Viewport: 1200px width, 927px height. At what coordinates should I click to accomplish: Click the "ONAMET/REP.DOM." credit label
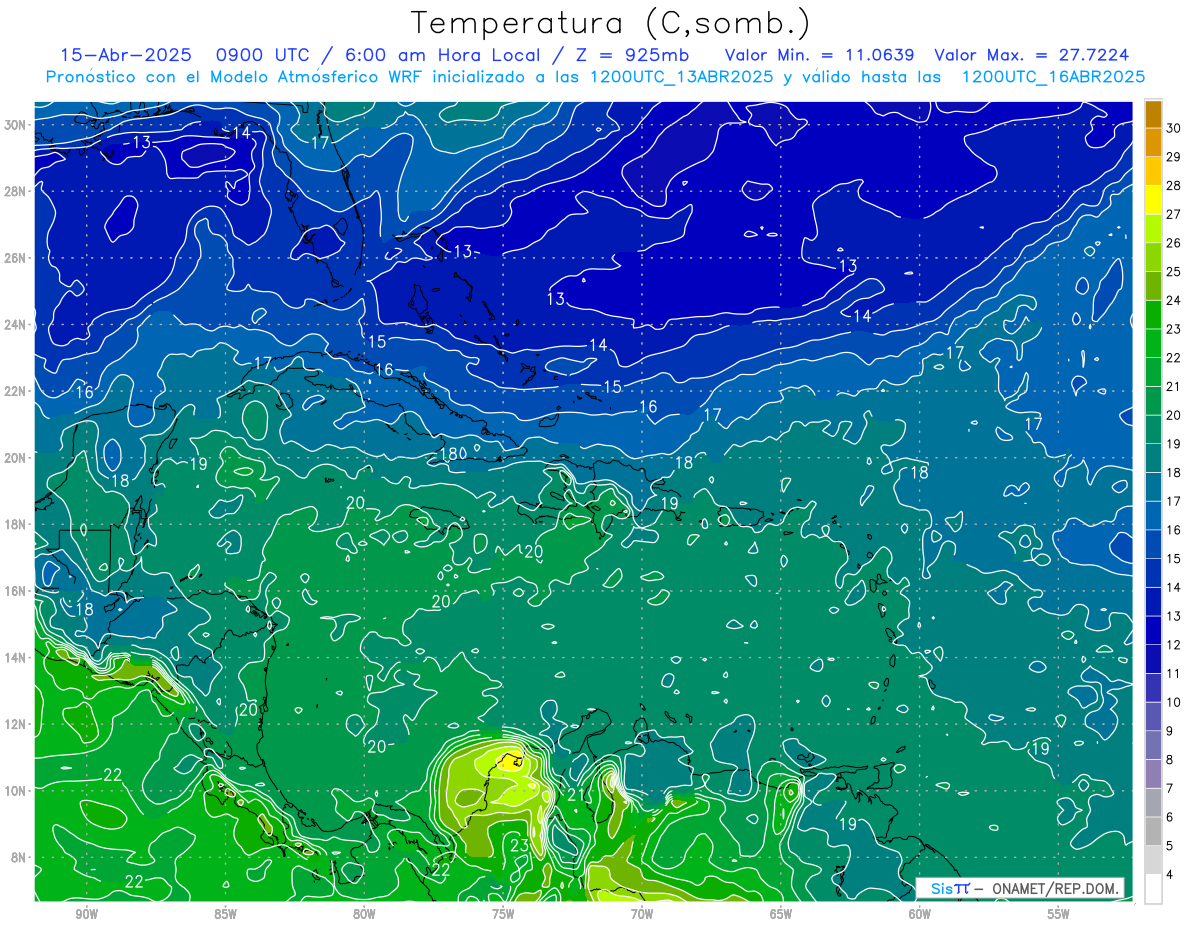(x=1055, y=888)
